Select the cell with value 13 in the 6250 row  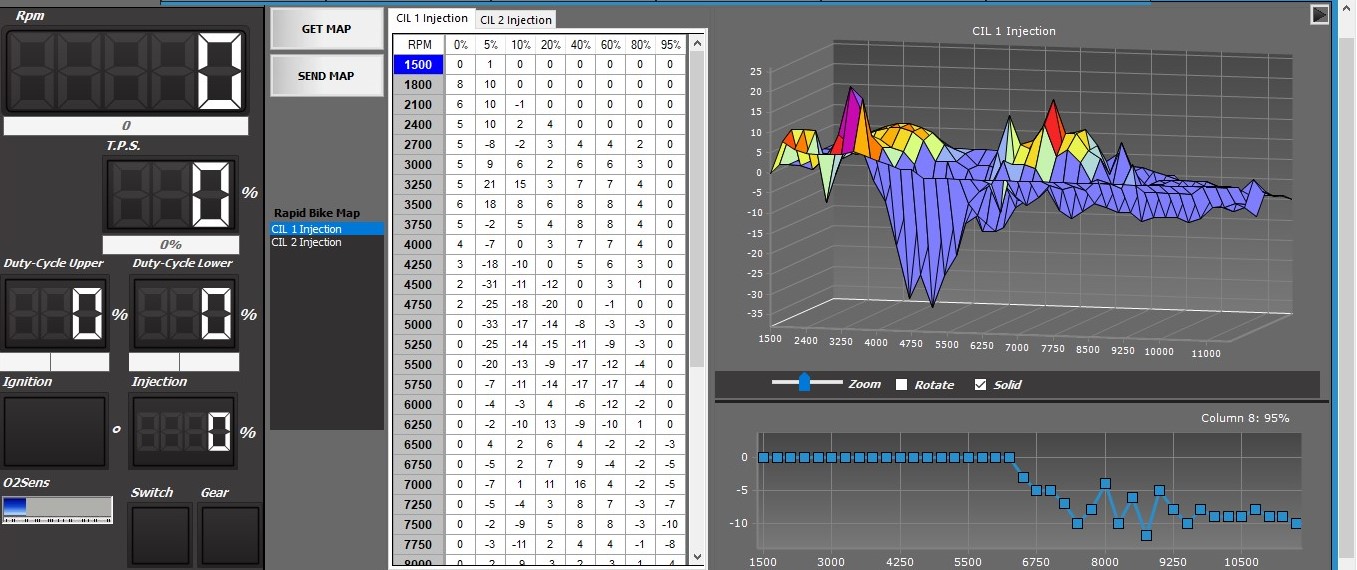coord(550,424)
